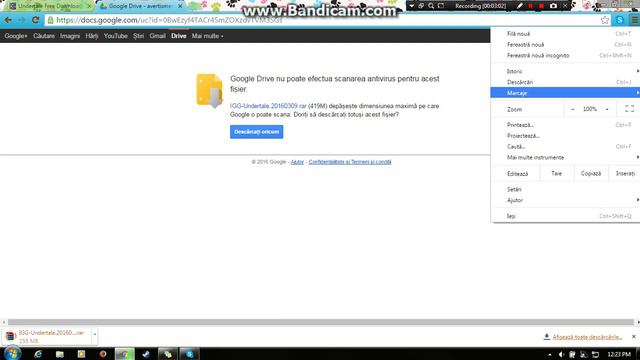This screenshot has width=640, height=360.
Task: Open the IGG-Undertale rar download item
Action: (x=47, y=337)
